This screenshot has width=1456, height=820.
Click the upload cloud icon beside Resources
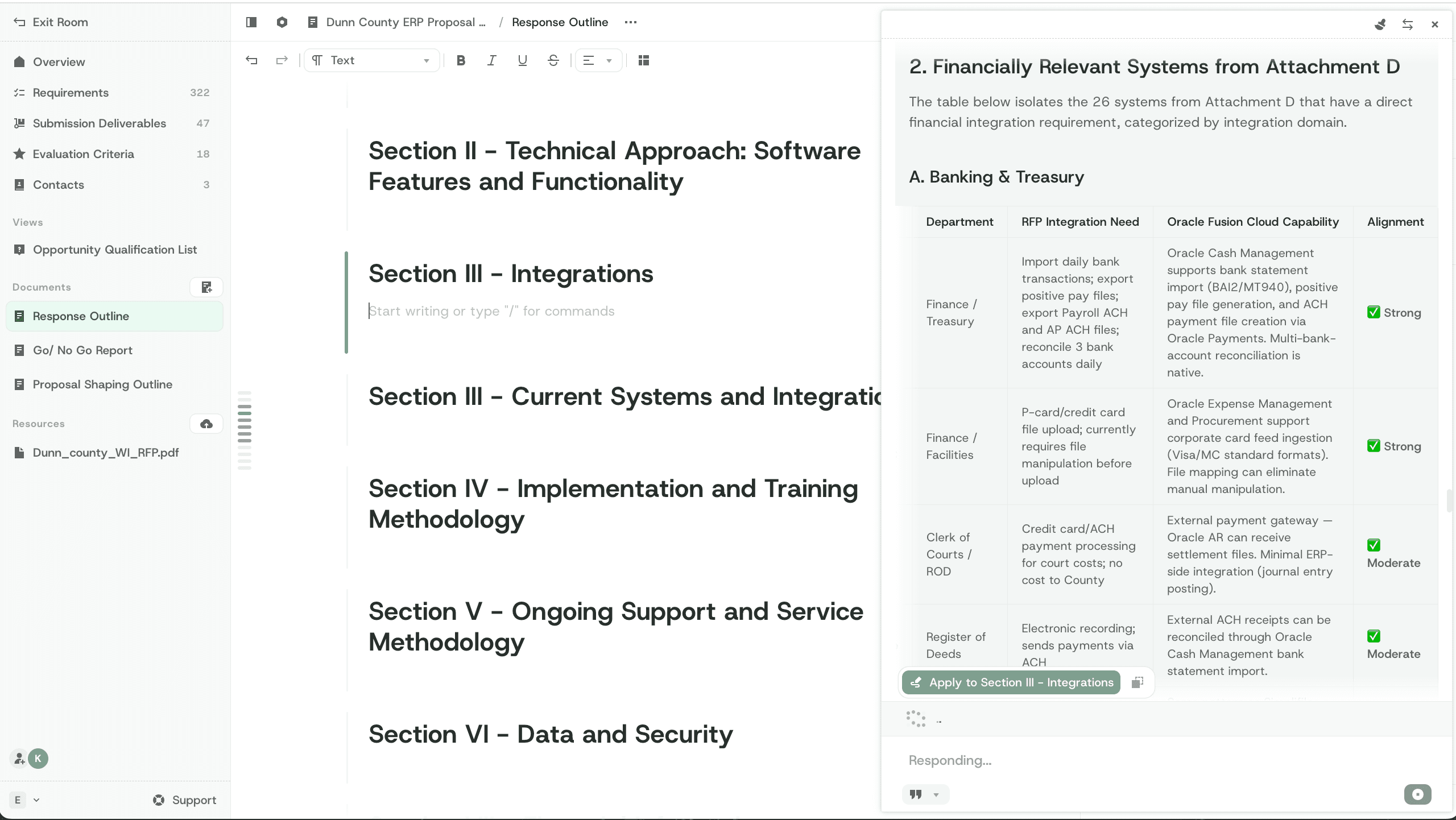[x=205, y=424]
